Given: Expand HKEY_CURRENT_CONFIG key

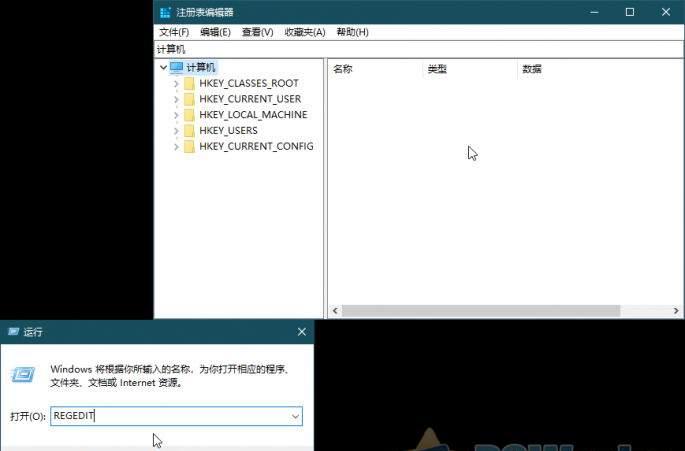Looking at the screenshot, I should pos(176,146).
